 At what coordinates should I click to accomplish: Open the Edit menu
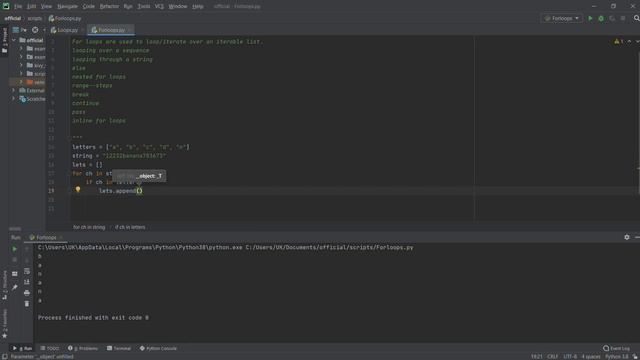(x=31, y=7)
